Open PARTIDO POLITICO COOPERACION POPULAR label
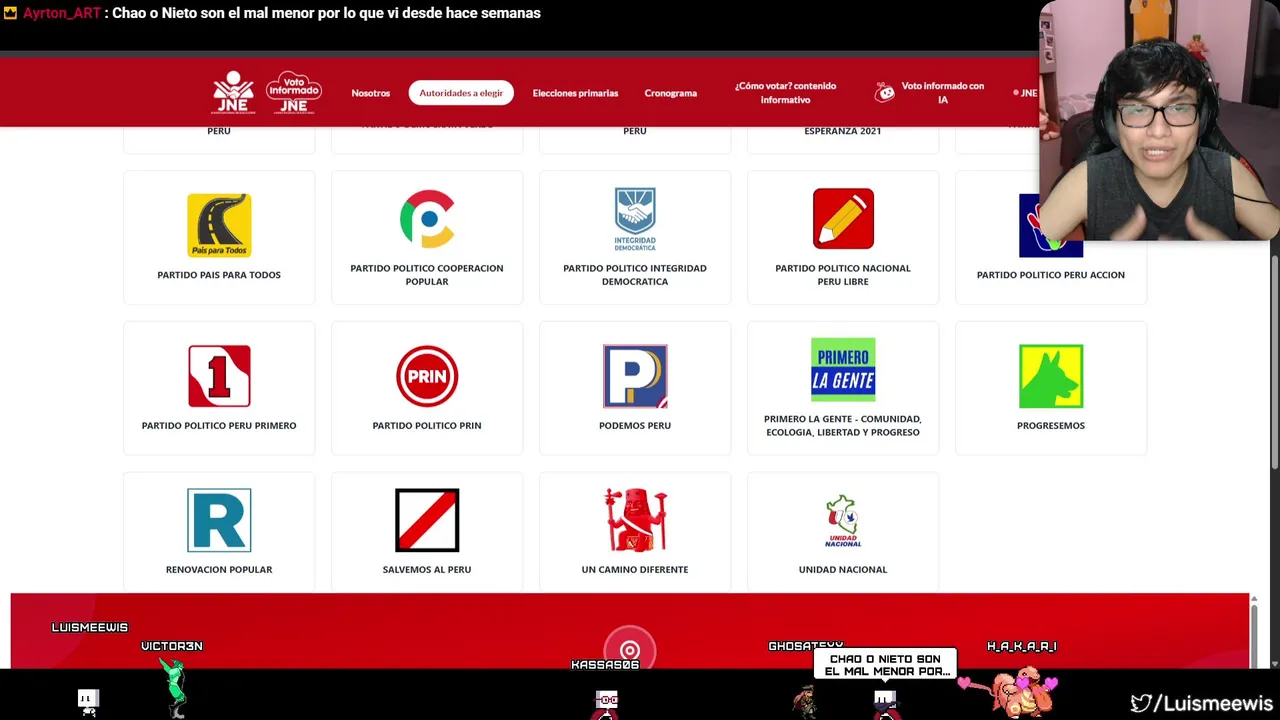Viewport: 1280px width, 720px height. (427, 275)
